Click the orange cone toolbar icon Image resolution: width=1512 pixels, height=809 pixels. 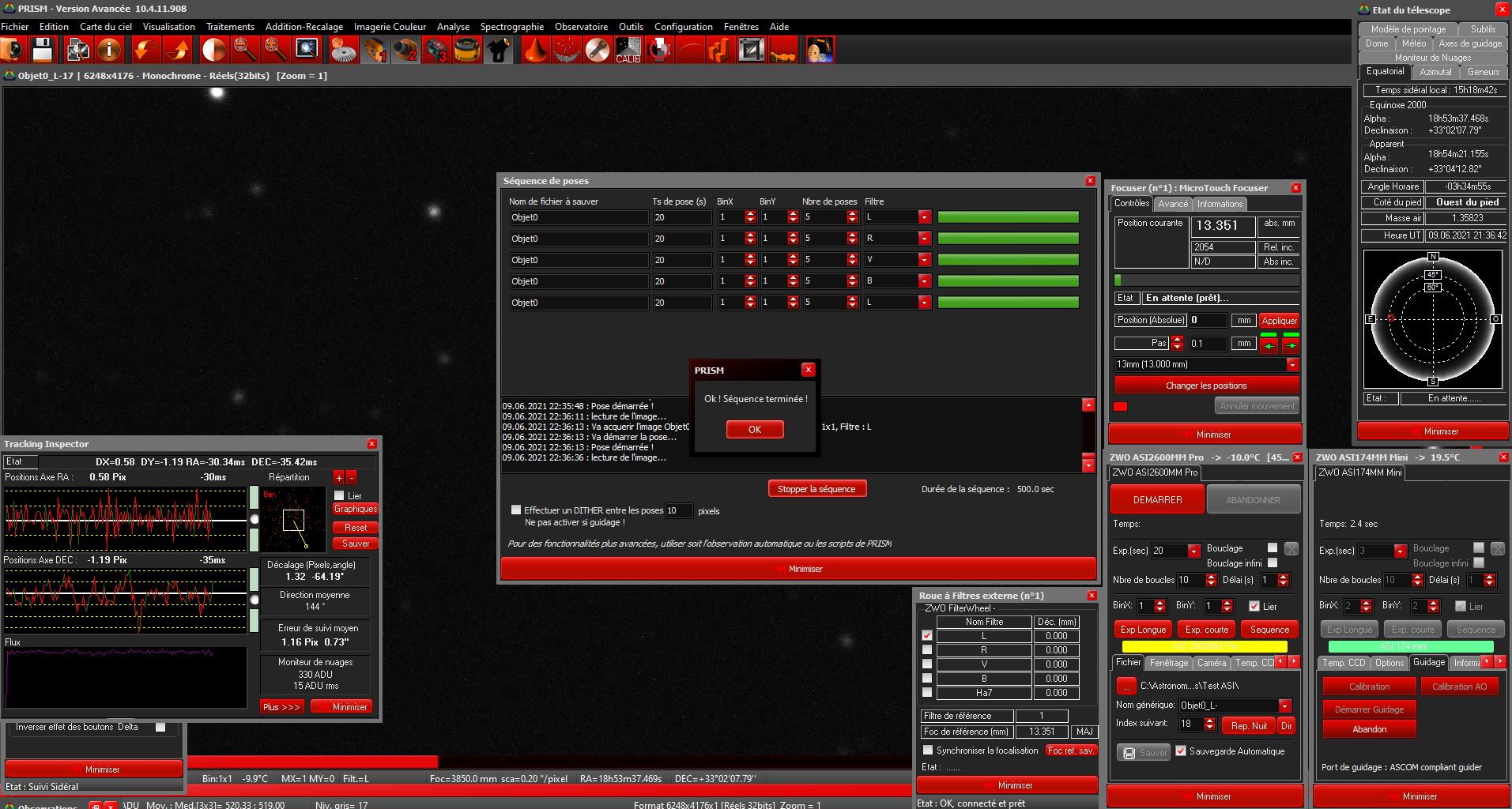535,51
